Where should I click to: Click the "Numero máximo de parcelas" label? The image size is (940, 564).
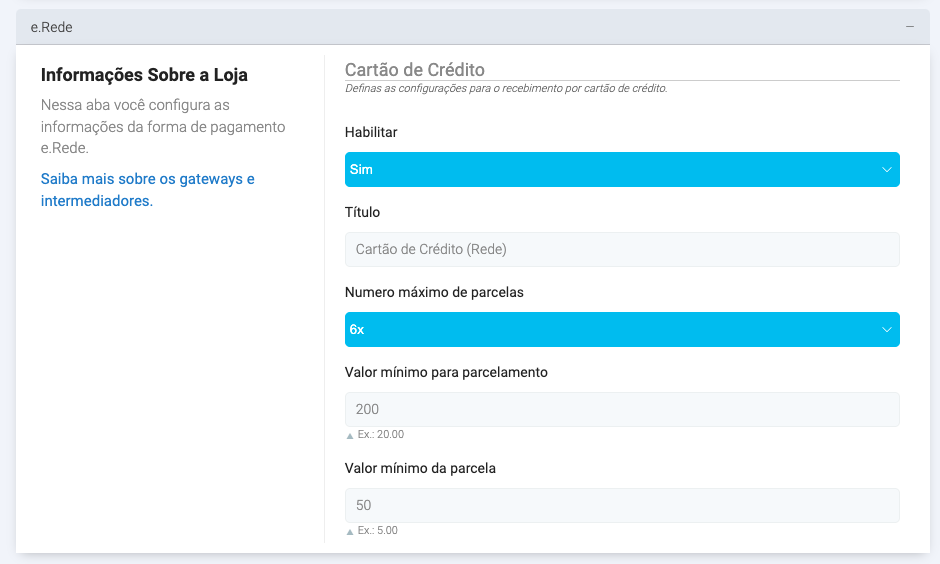(434, 292)
